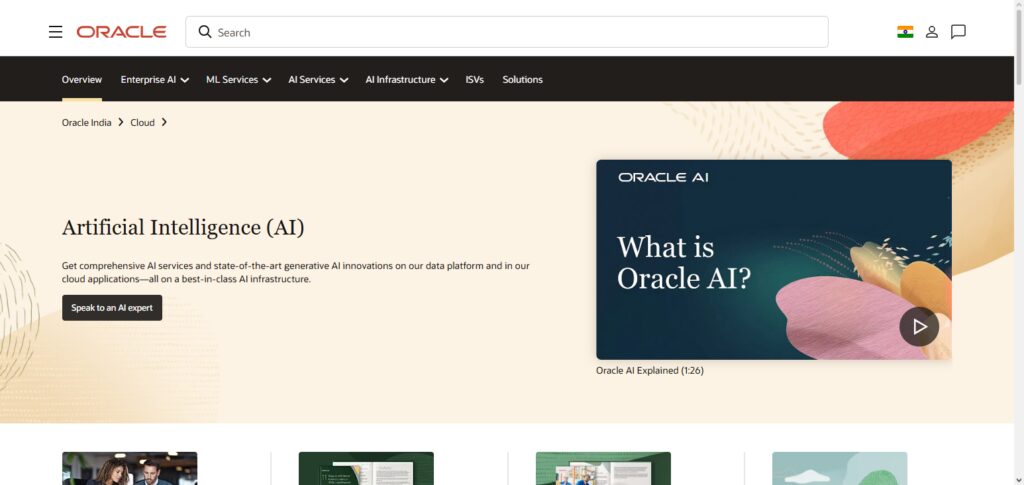Open the user account icon
The width and height of the screenshot is (1024, 485).
(932, 32)
